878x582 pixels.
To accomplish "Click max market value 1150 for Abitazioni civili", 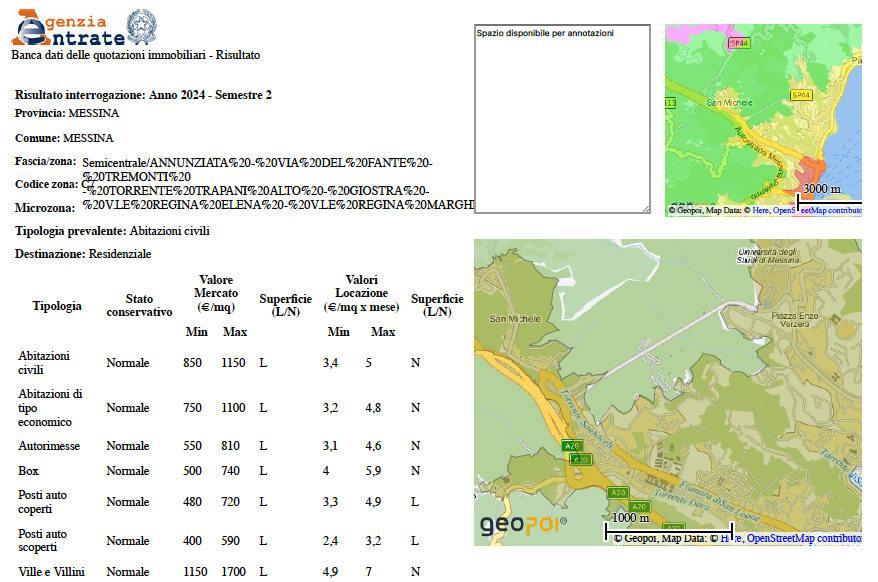I will coord(233,362).
